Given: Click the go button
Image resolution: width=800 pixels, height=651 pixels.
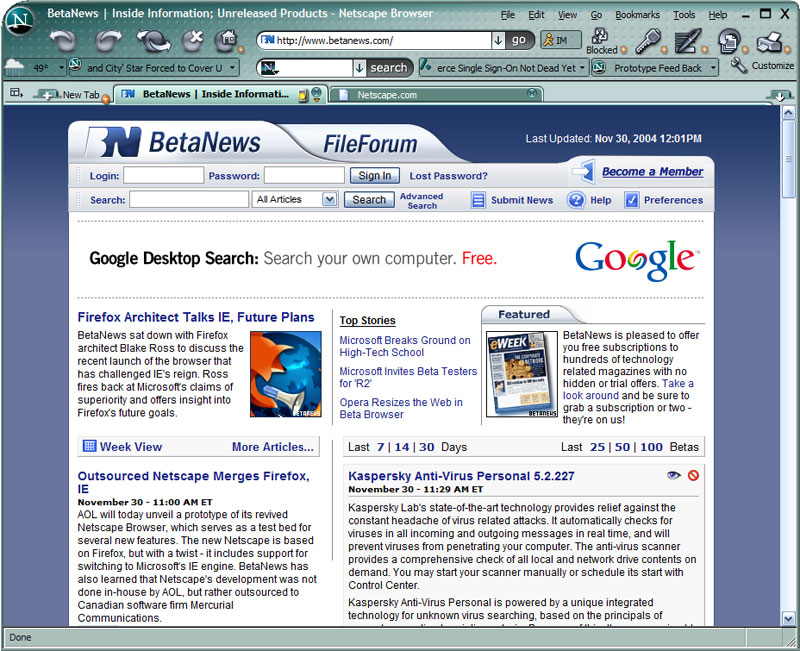Looking at the screenshot, I should [x=519, y=40].
